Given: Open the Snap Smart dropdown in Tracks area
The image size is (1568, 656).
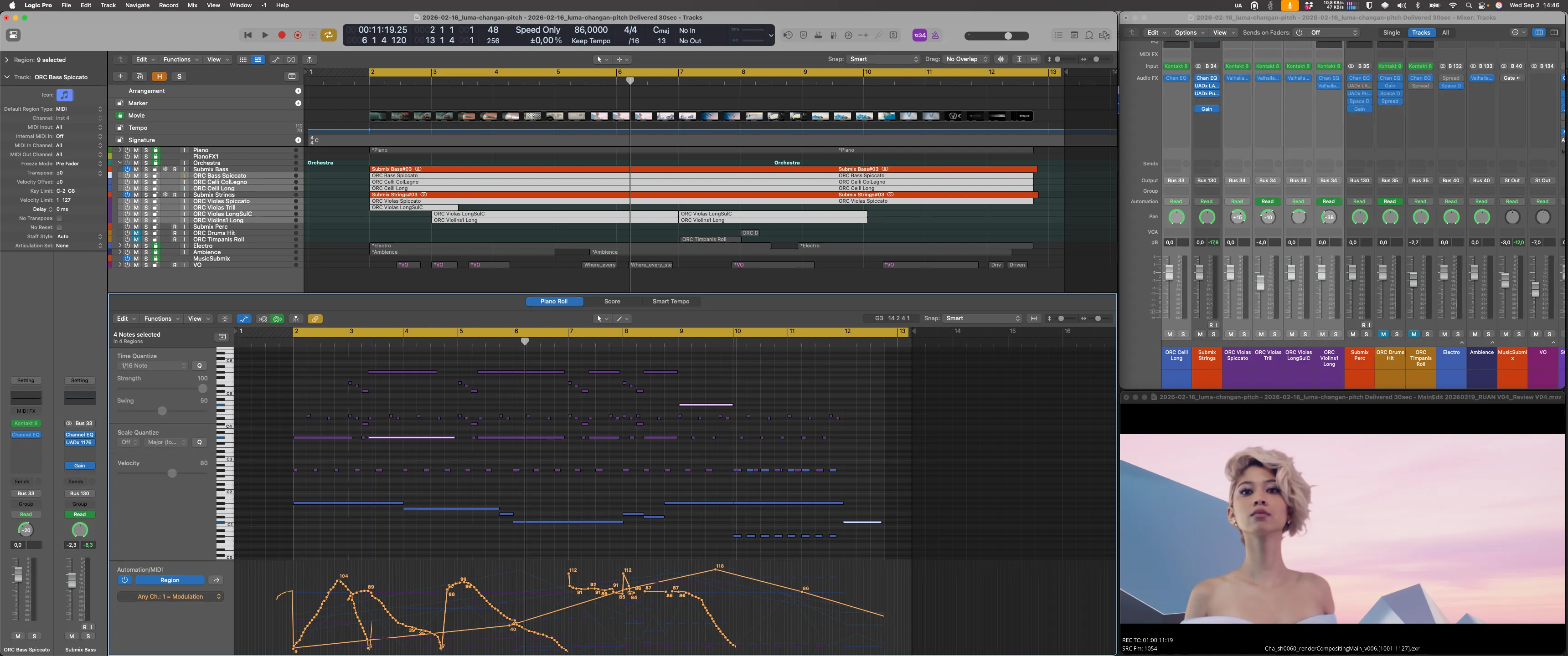Looking at the screenshot, I should coord(883,59).
